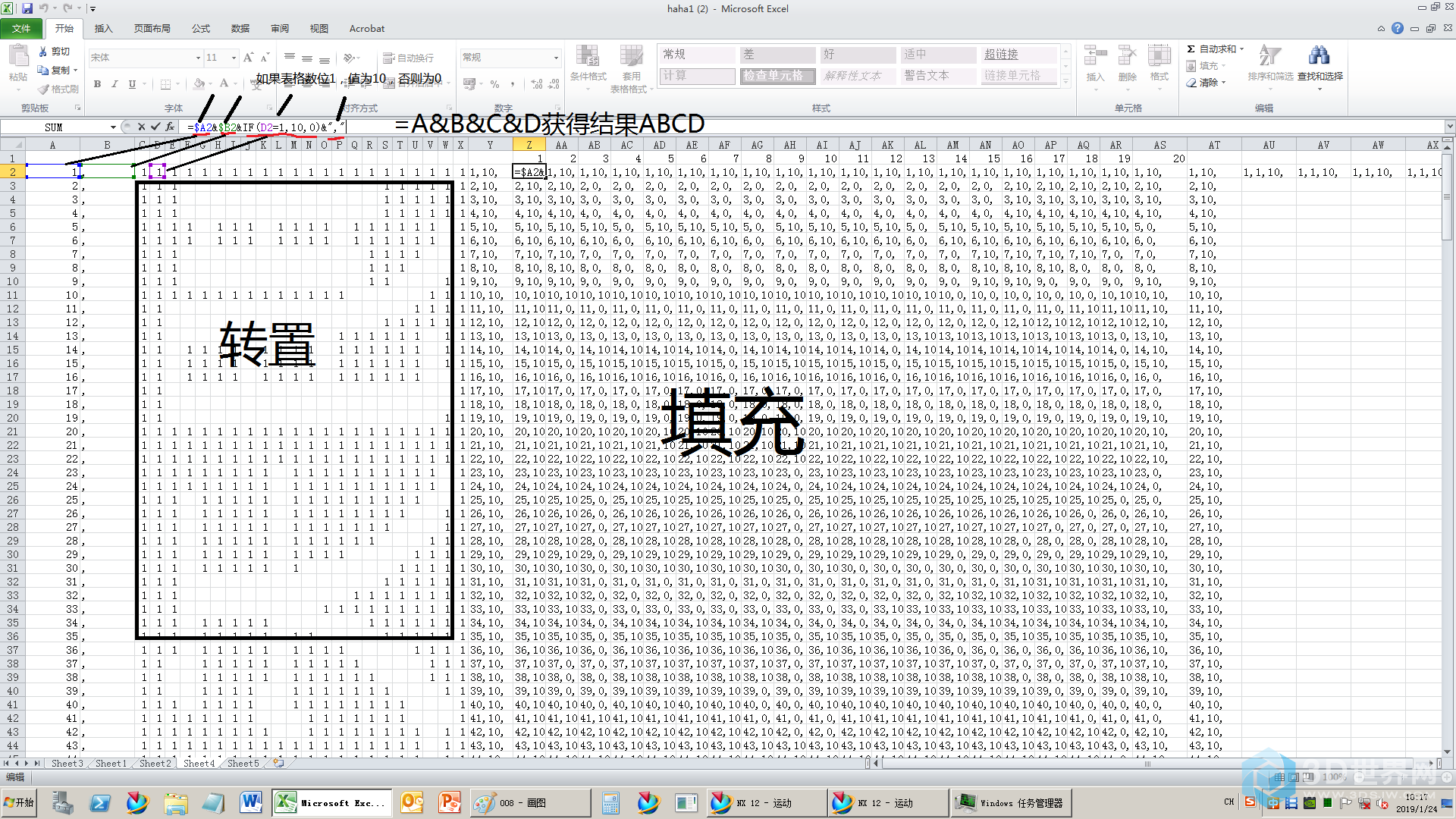Select the 好 (Good) cell style

[x=858, y=55]
